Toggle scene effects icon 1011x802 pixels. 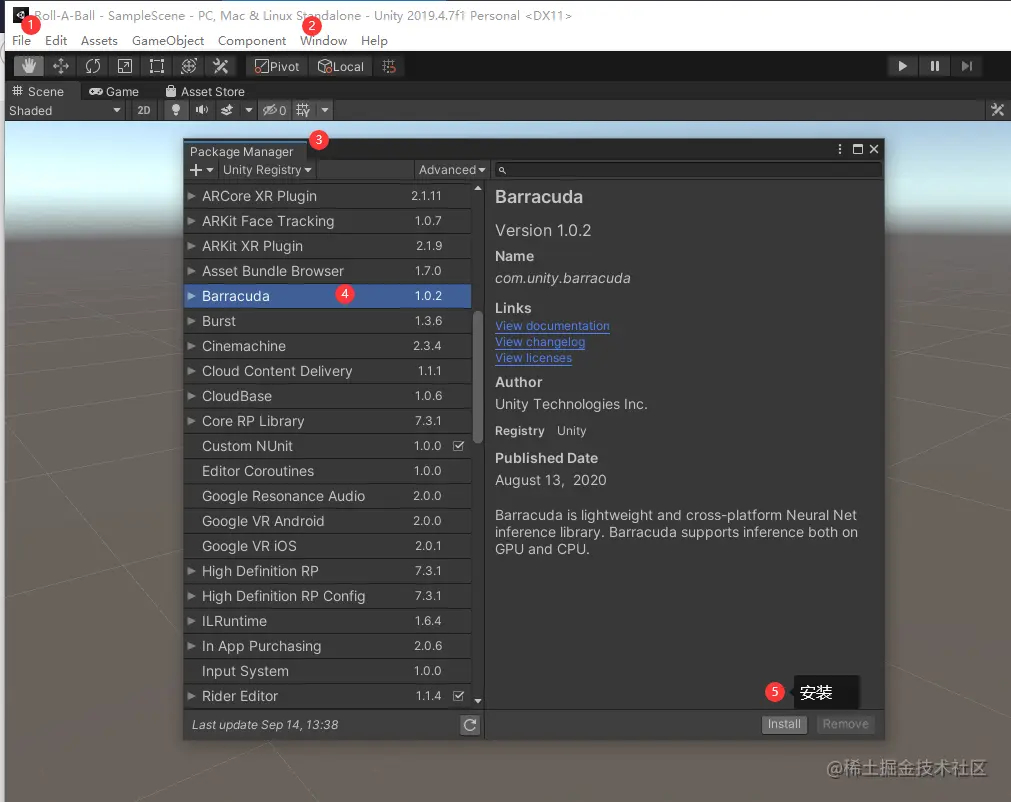click(227, 110)
